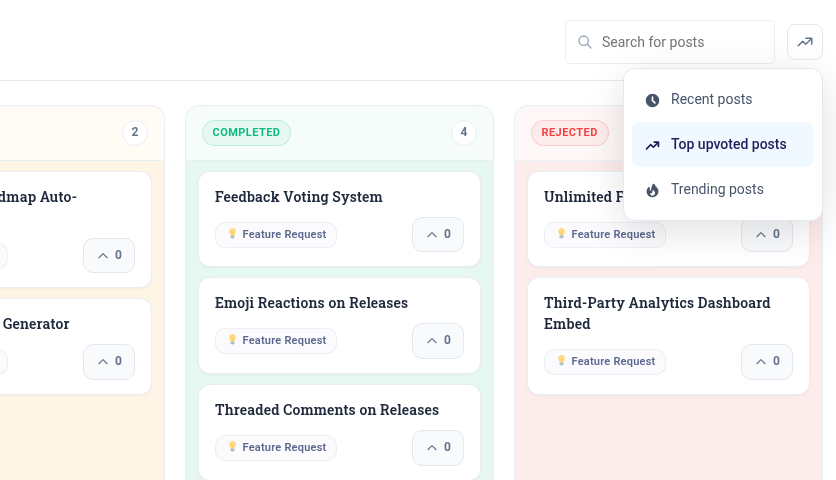Click Feature Request tag on Threaded Comments
Screen dimensions: 836x480
coord(276,447)
